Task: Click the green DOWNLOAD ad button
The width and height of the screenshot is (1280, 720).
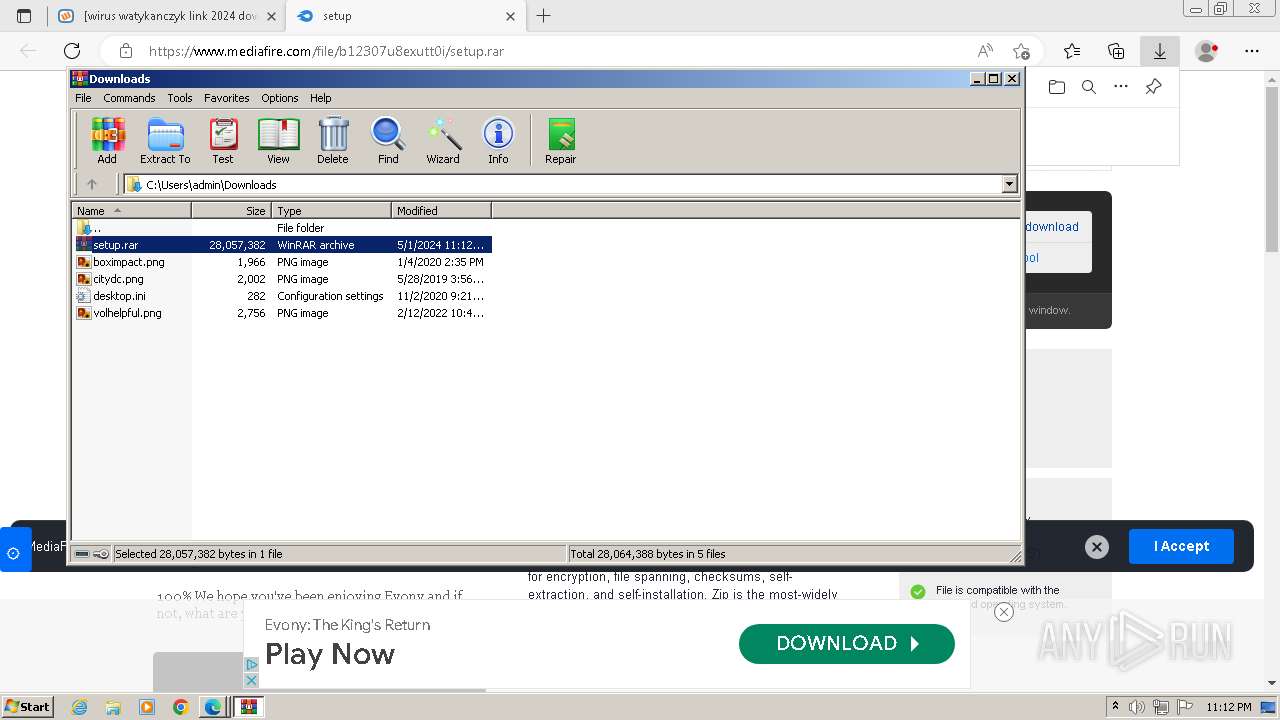Action: (x=847, y=644)
